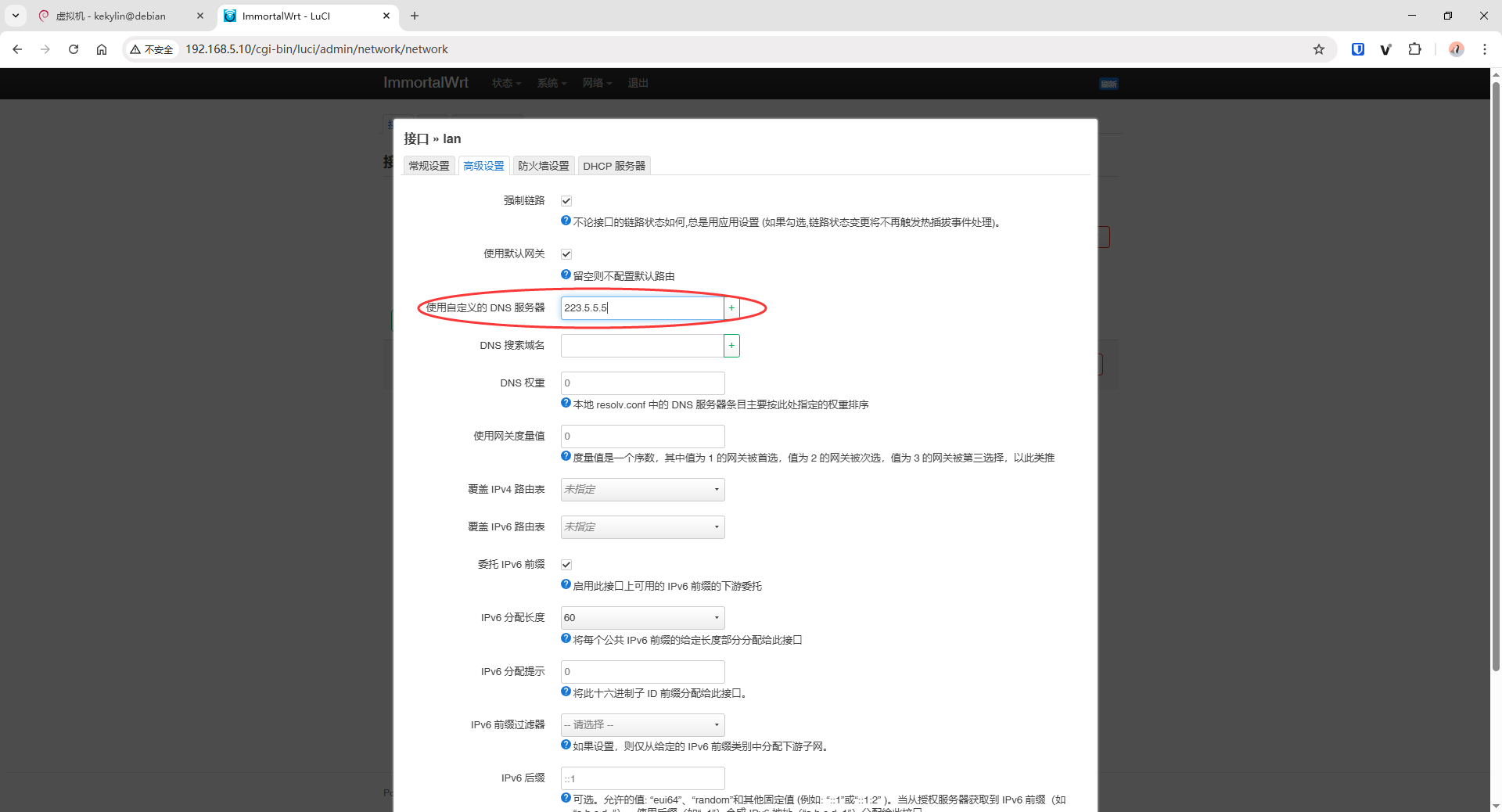This screenshot has width=1502, height=812.
Task: Switch to the DHCP 服务器 tab
Action: 615,165
